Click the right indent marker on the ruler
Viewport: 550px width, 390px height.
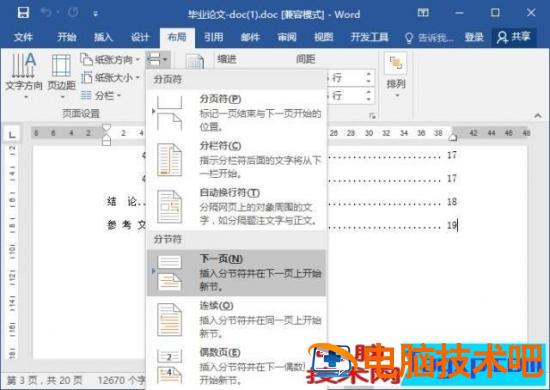pos(453,136)
